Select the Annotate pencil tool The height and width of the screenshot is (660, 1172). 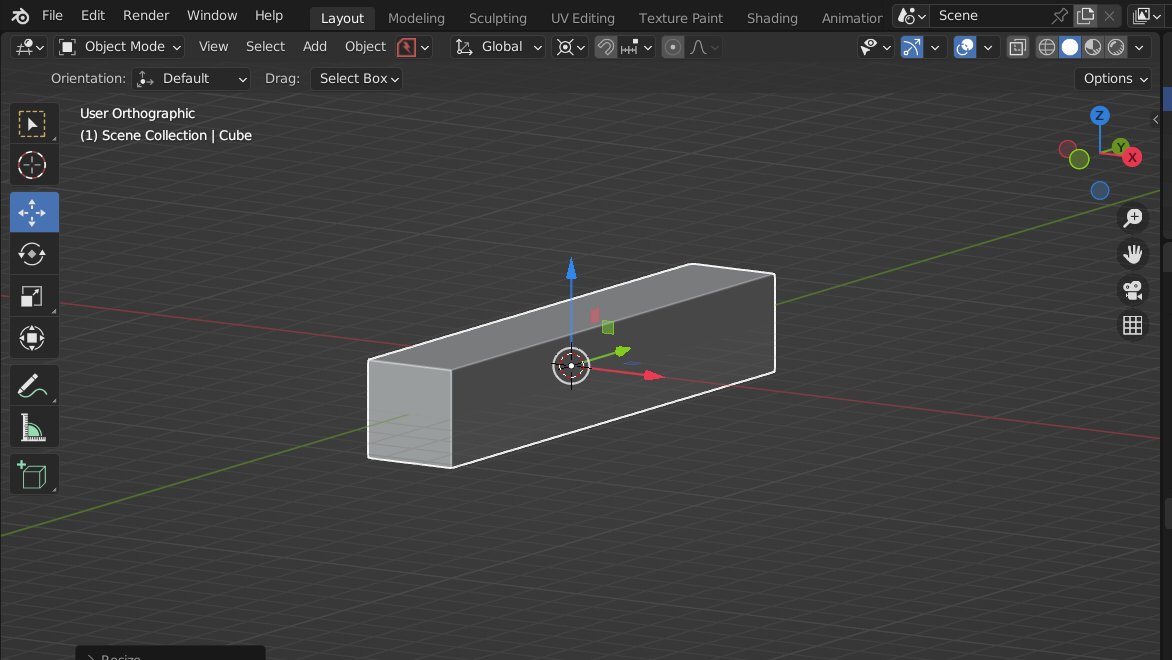(32, 386)
